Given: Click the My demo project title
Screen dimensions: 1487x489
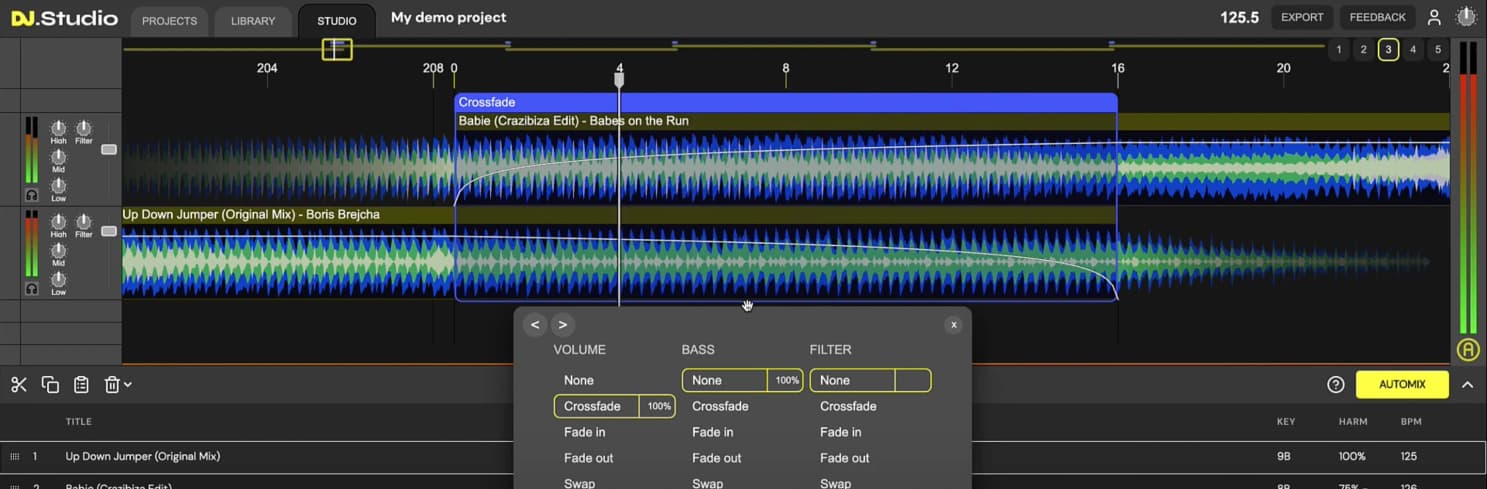Looking at the screenshot, I should click(448, 17).
